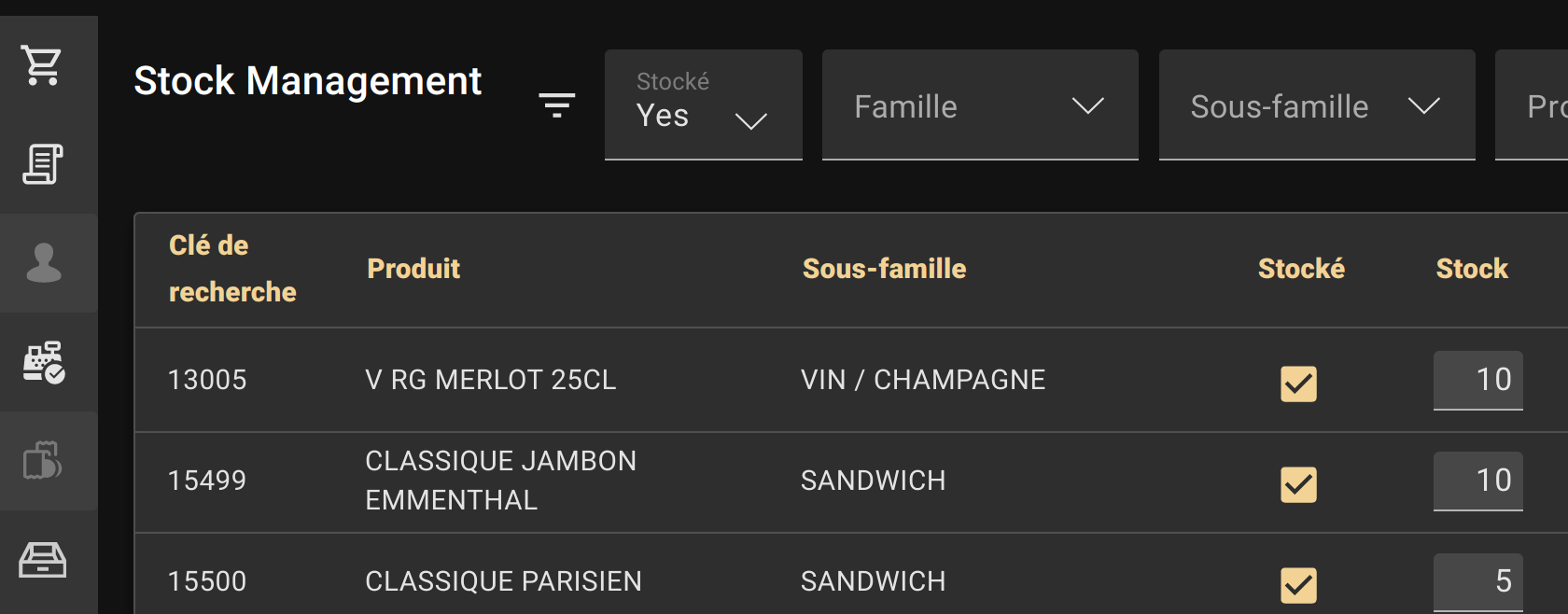
Task: Open the Stocké filter dropdown
Action: pos(703,105)
